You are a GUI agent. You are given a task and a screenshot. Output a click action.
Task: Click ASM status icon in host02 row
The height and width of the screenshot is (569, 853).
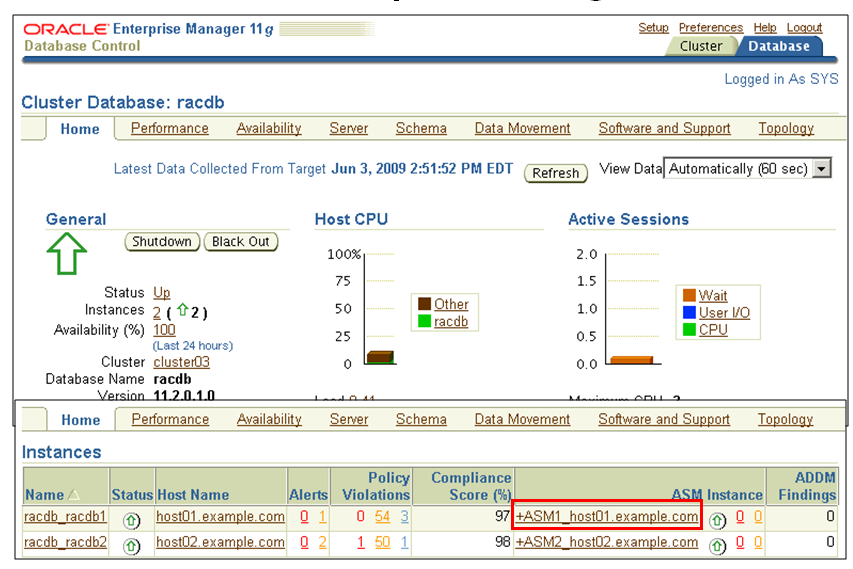(717, 546)
